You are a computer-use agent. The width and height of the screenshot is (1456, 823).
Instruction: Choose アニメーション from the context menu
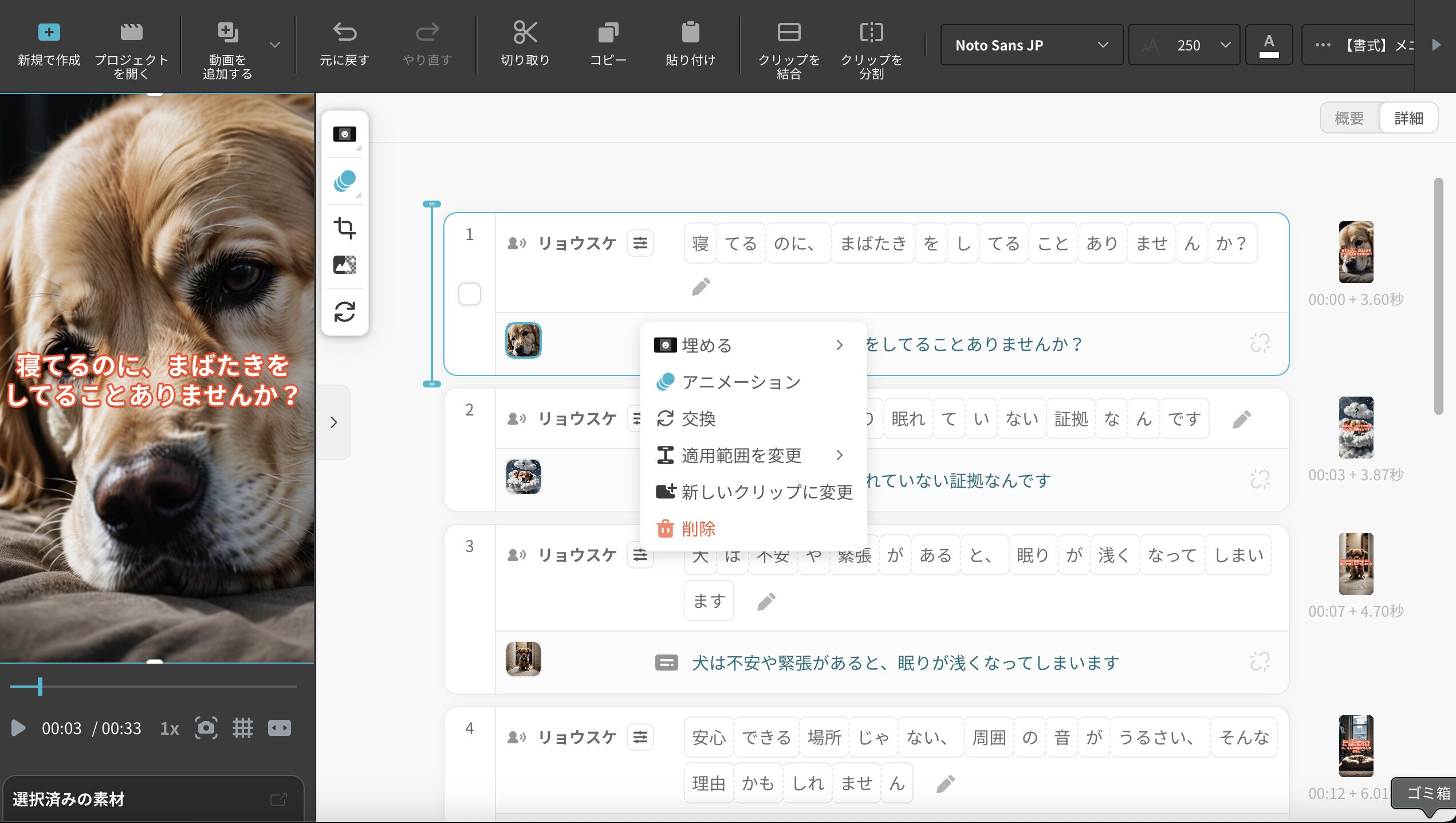click(x=741, y=382)
